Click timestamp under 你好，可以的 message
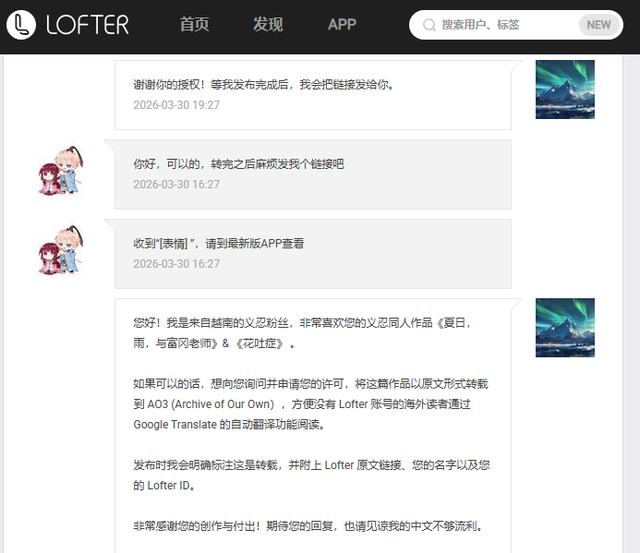 (176, 184)
